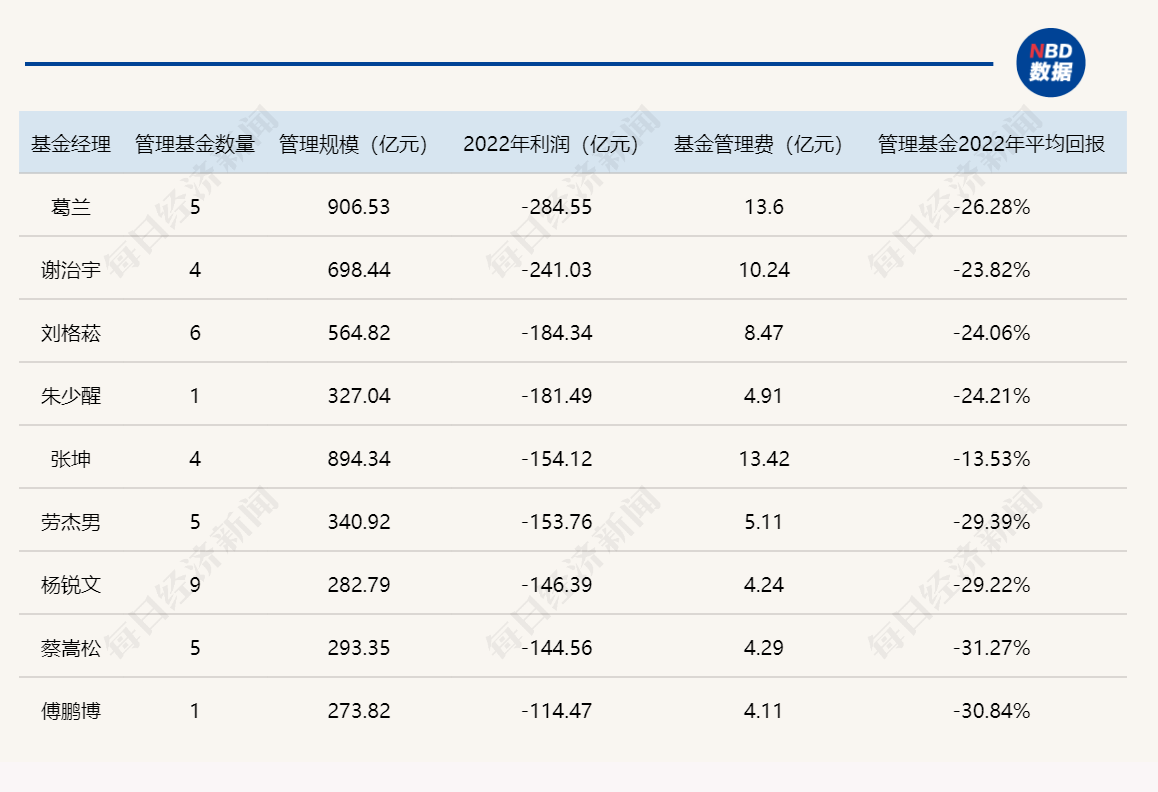Select the 刘格菘 row name
The width and height of the screenshot is (1158, 792).
click(x=71, y=333)
